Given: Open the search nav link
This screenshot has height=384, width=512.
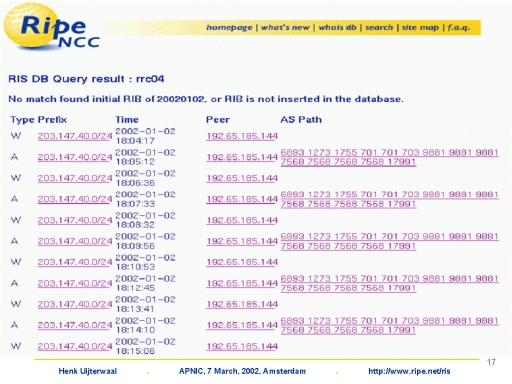Looking at the screenshot, I should click(x=379, y=28).
